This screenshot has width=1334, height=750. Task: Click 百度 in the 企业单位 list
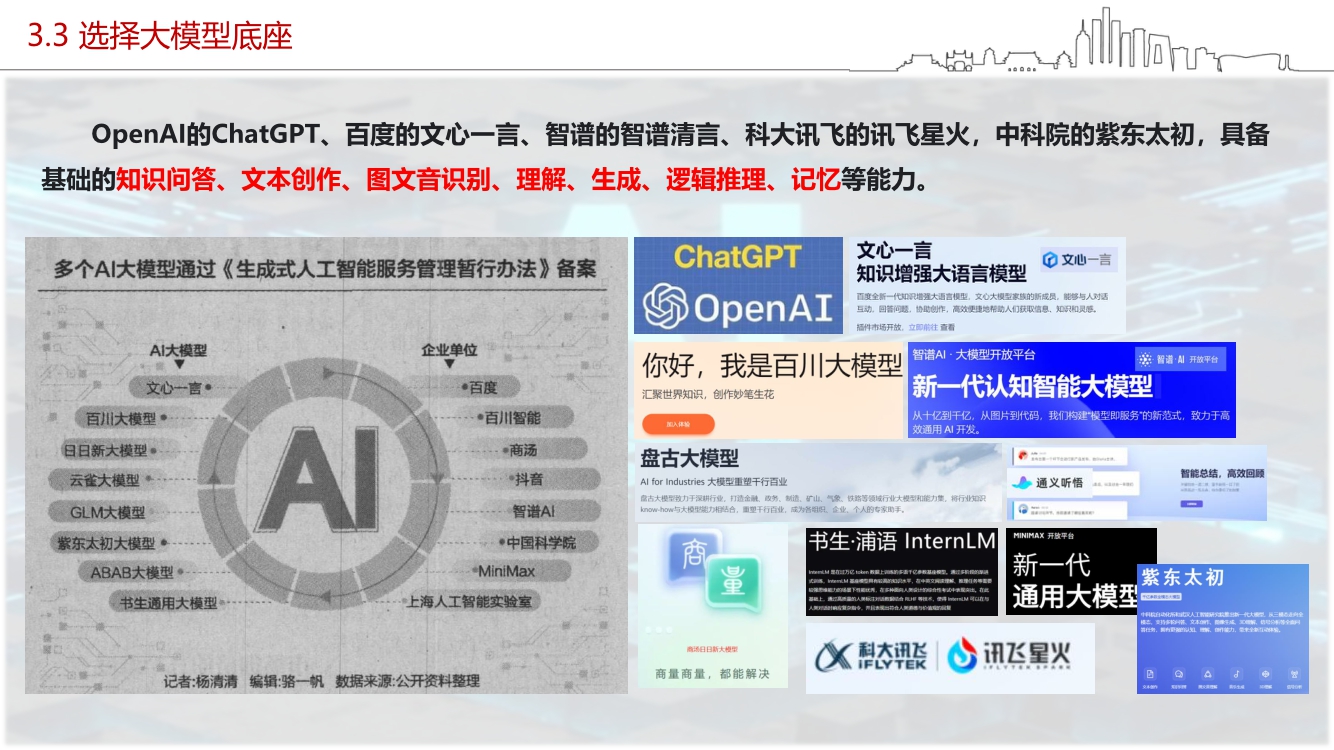(x=483, y=387)
